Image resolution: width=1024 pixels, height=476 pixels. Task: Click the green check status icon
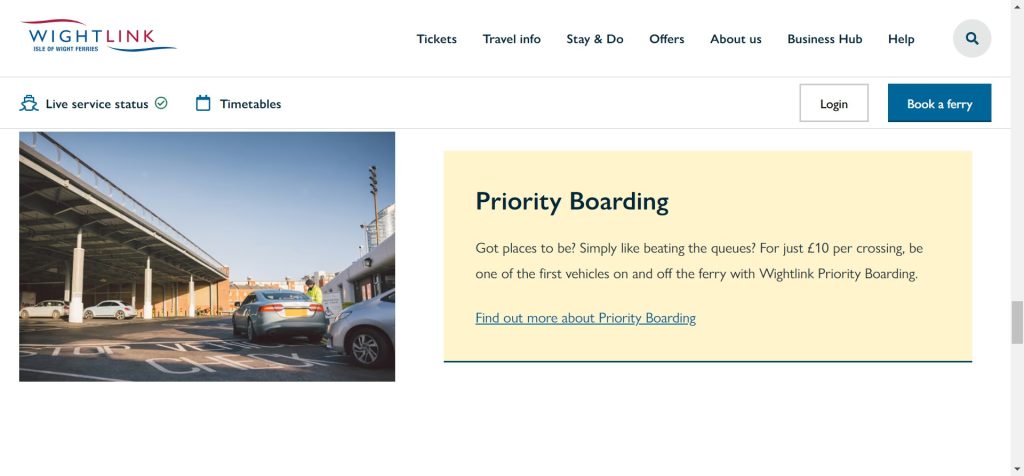161,103
